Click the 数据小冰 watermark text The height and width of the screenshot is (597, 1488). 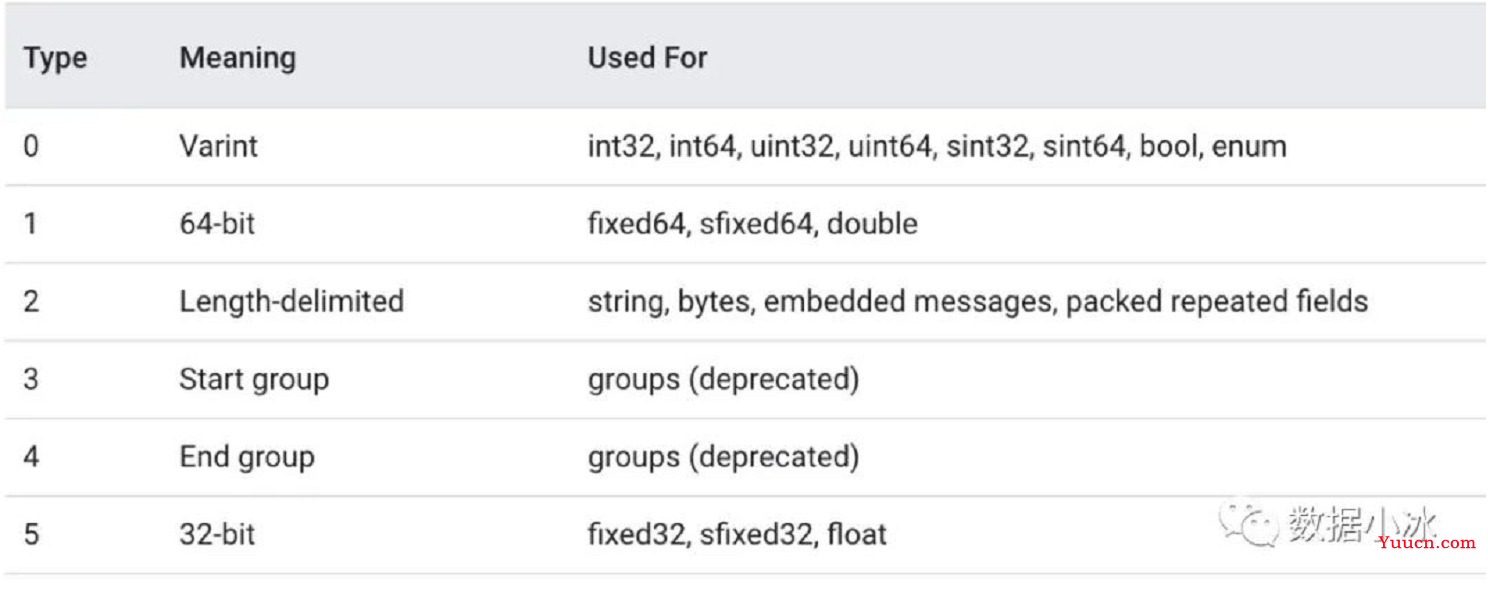(x=1362, y=523)
